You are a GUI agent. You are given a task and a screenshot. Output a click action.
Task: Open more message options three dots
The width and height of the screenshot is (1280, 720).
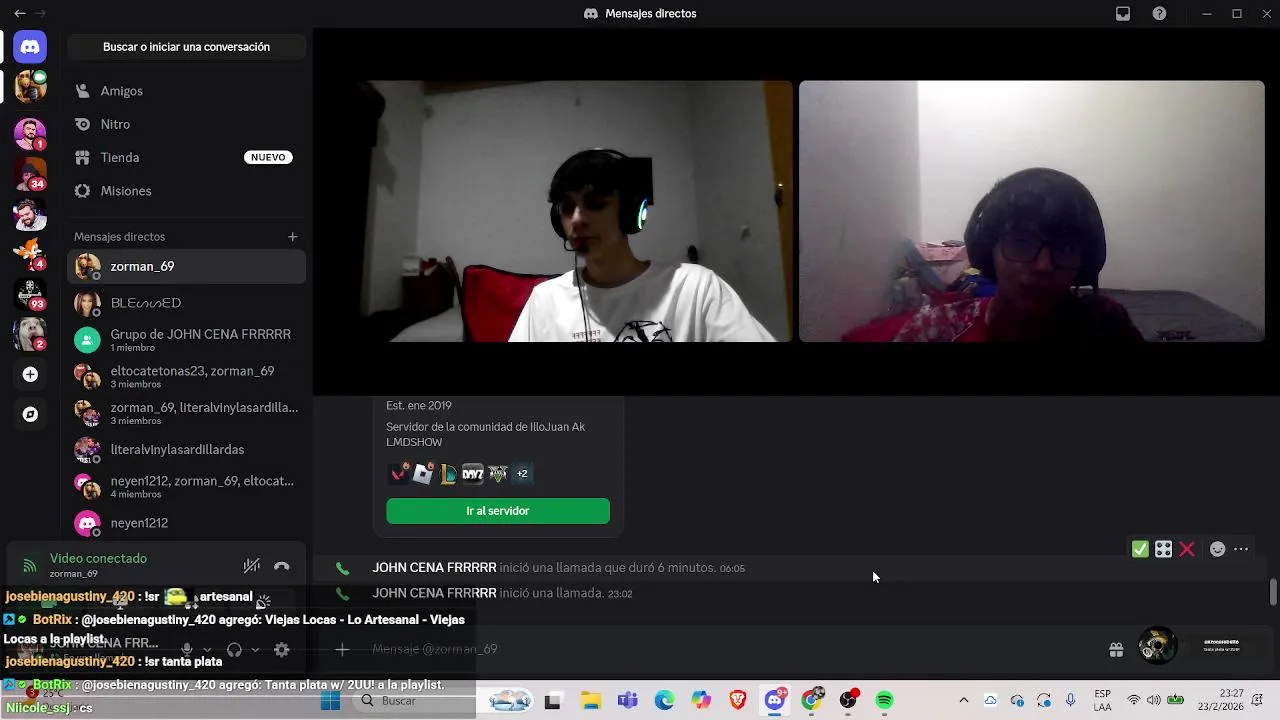1241,549
